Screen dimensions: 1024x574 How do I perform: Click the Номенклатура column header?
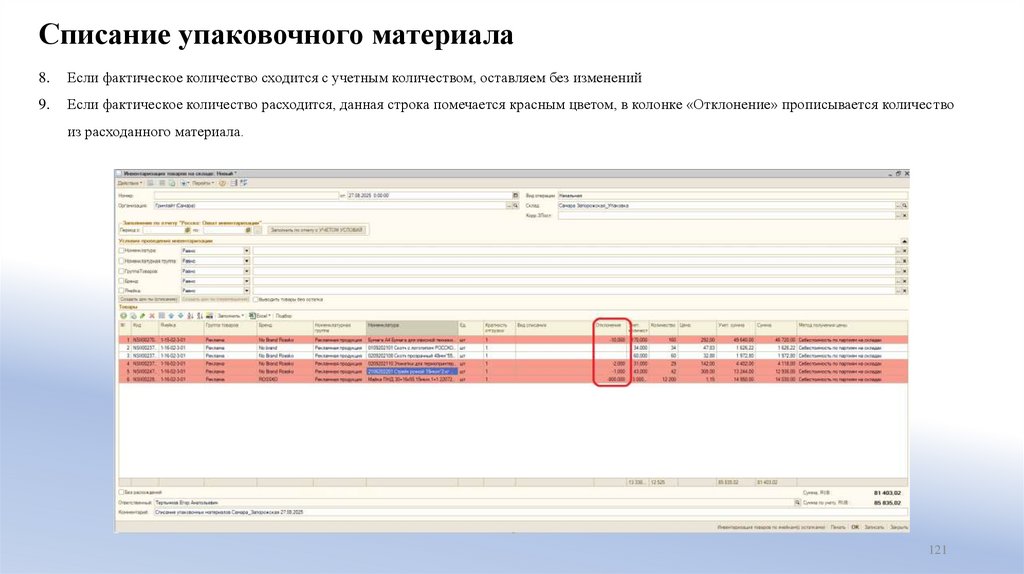411,327
